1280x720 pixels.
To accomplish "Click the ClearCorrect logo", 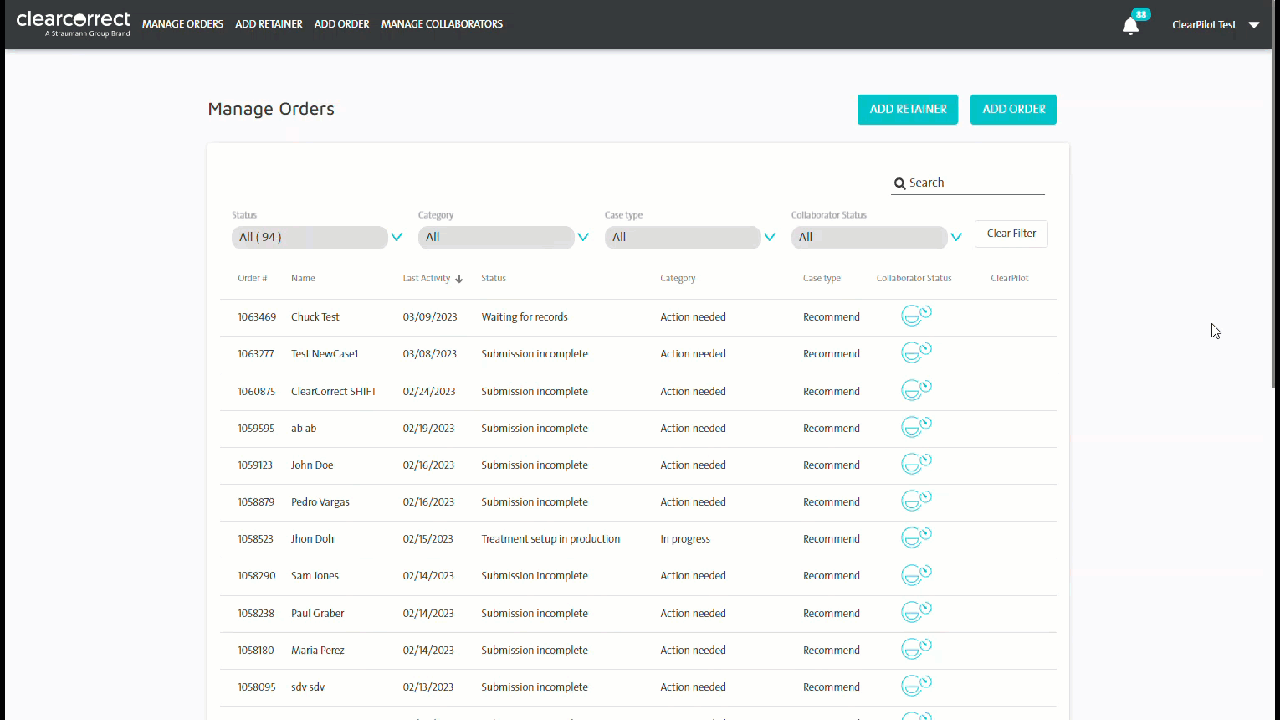I will click(73, 24).
